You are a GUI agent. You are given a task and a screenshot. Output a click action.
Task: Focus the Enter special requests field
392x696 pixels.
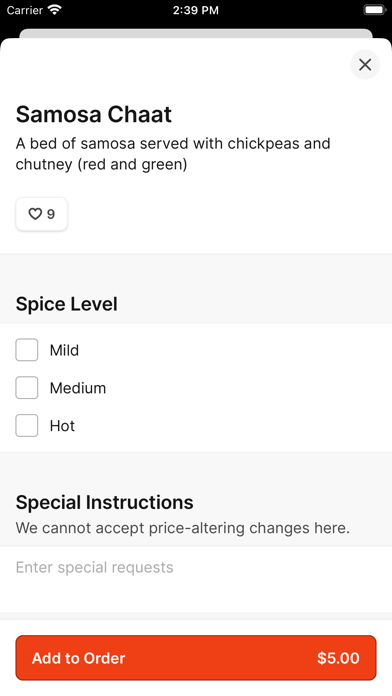(196, 579)
